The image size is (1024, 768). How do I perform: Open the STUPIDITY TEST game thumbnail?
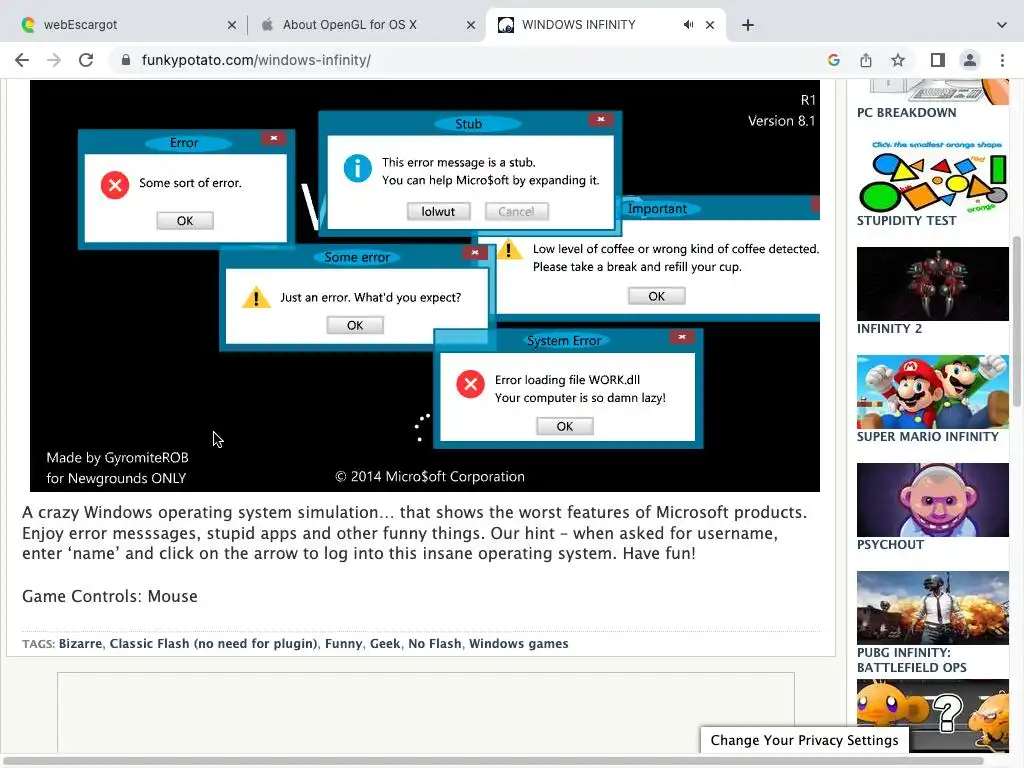point(933,175)
